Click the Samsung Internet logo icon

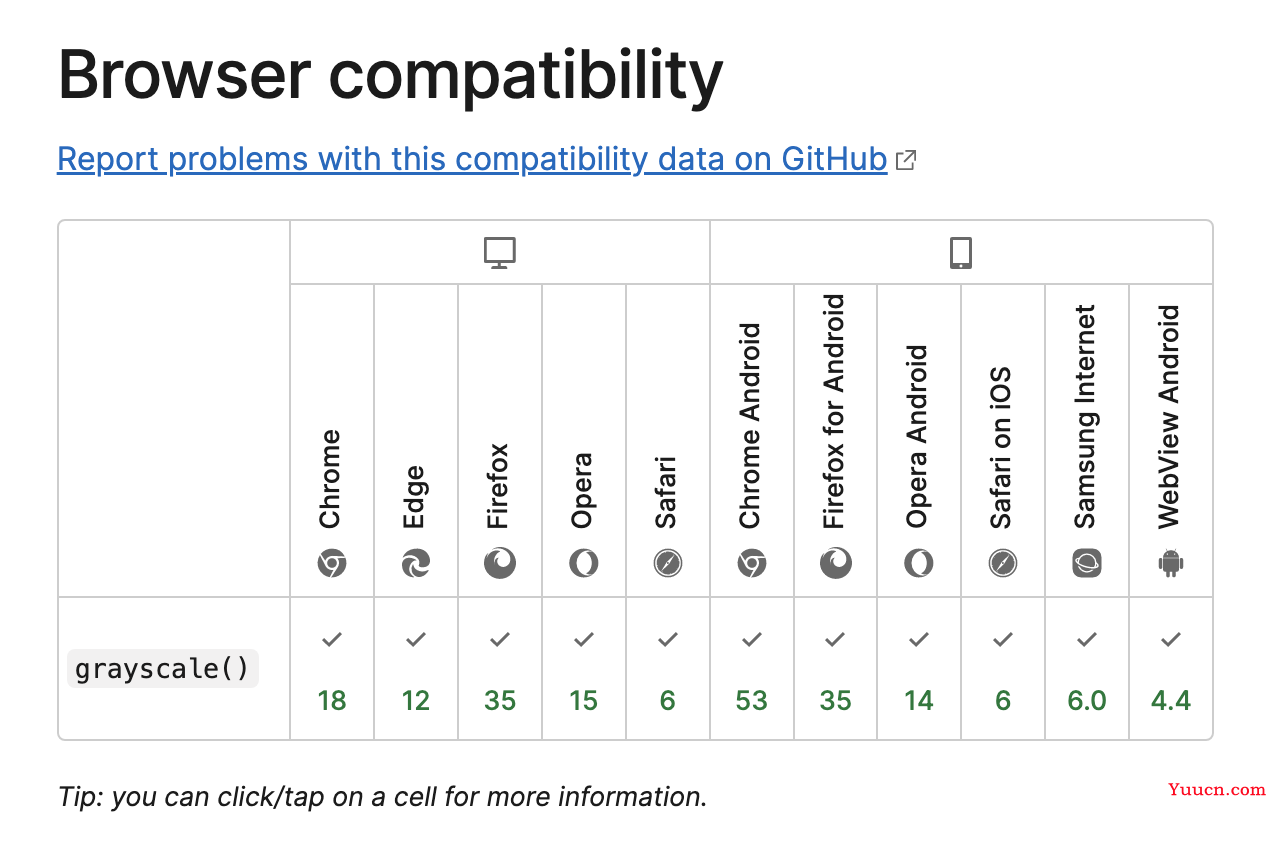[x=1087, y=564]
